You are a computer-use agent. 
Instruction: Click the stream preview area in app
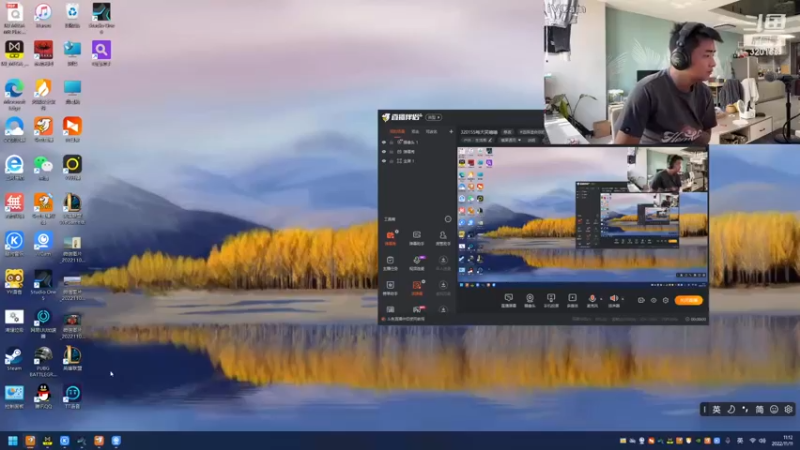pyautogui.click(x=582, y=218)
